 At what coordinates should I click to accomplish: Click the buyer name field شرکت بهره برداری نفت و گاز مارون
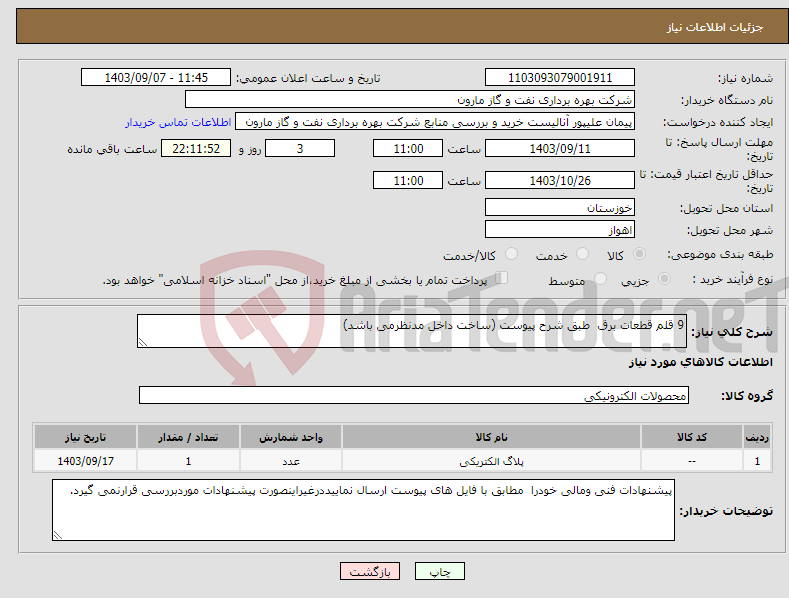[410, 100]
